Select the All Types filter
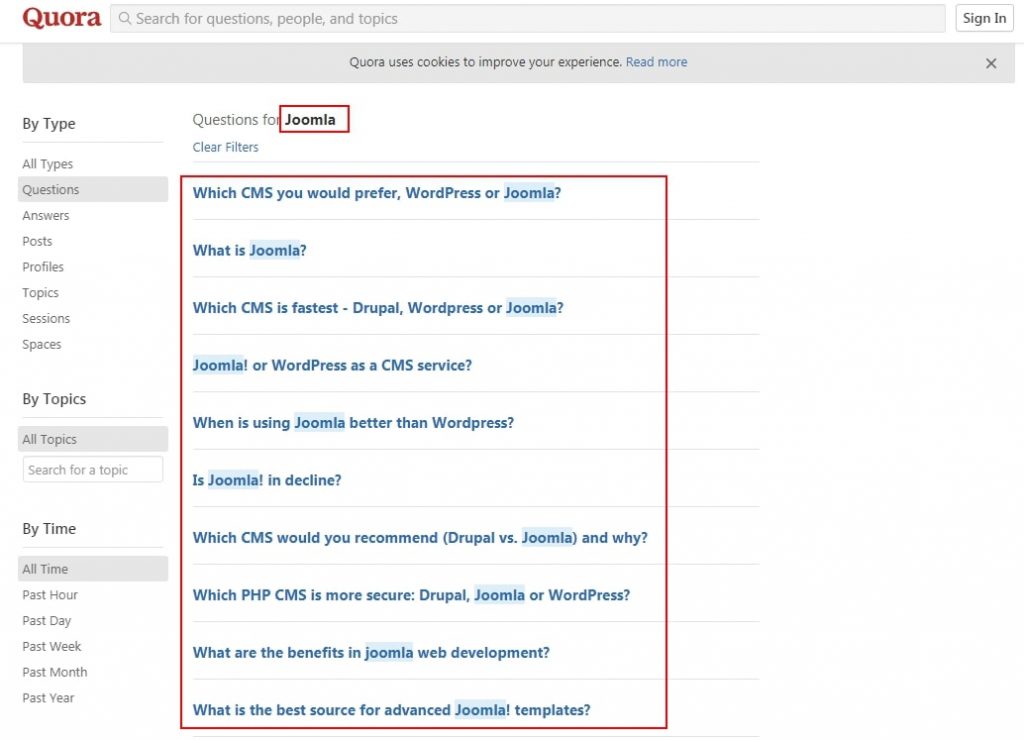1024x740 pixels. tap(48, 164)
